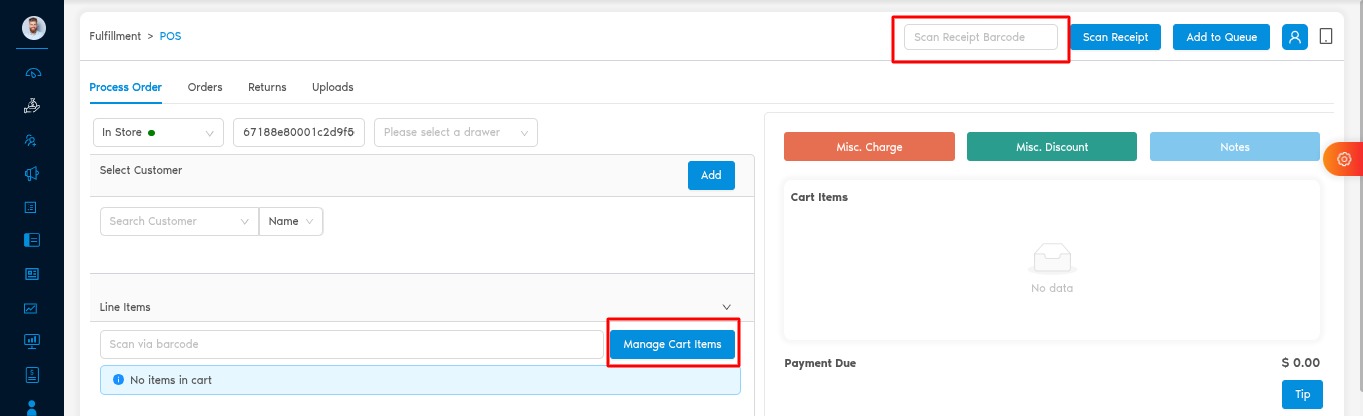Open the marketing megaphone sidebar icon
Image resolution: width=1363 pixels, height=416 pixels.
click(x=32, y=174)
